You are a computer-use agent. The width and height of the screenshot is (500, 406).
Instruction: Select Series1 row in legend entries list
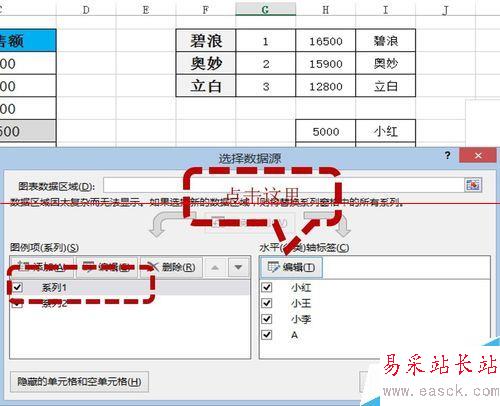coord(130,287)
